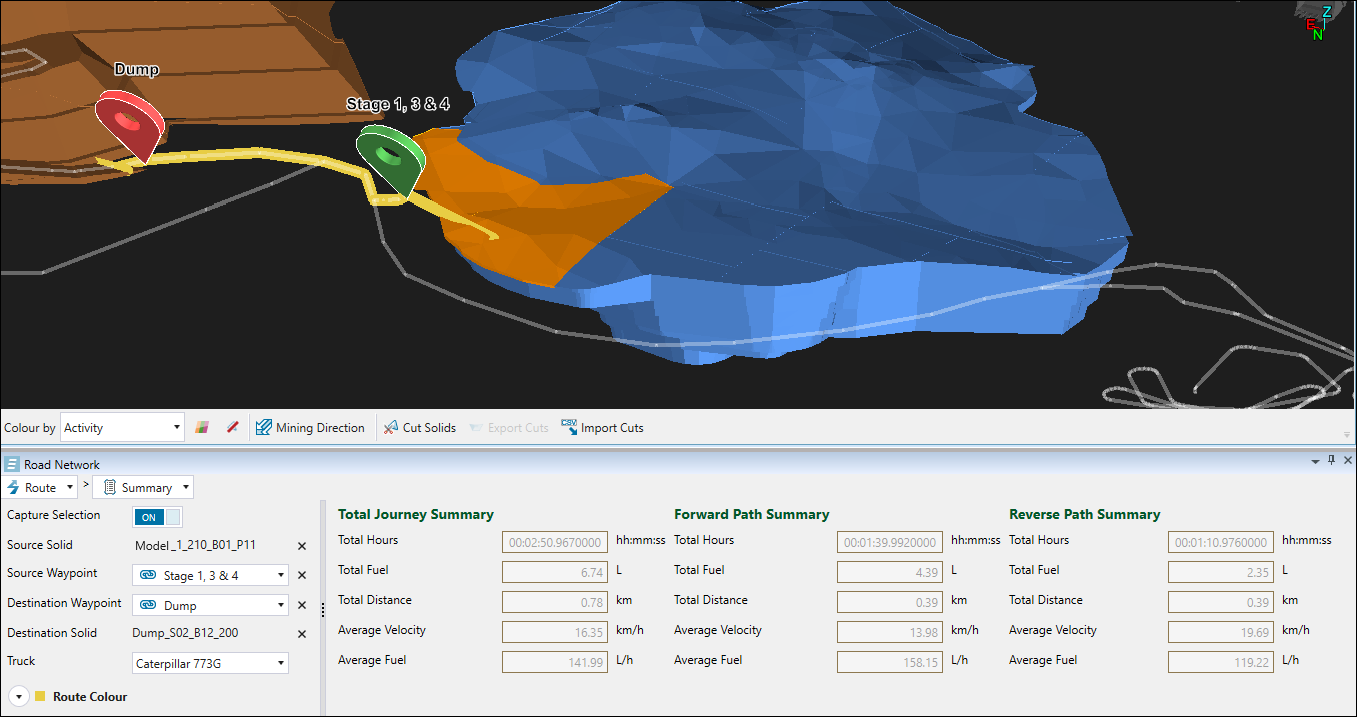This screenshot has width=1357, height=717.
Task: Expand the Route Colour section
Action: tap(18, 697)
